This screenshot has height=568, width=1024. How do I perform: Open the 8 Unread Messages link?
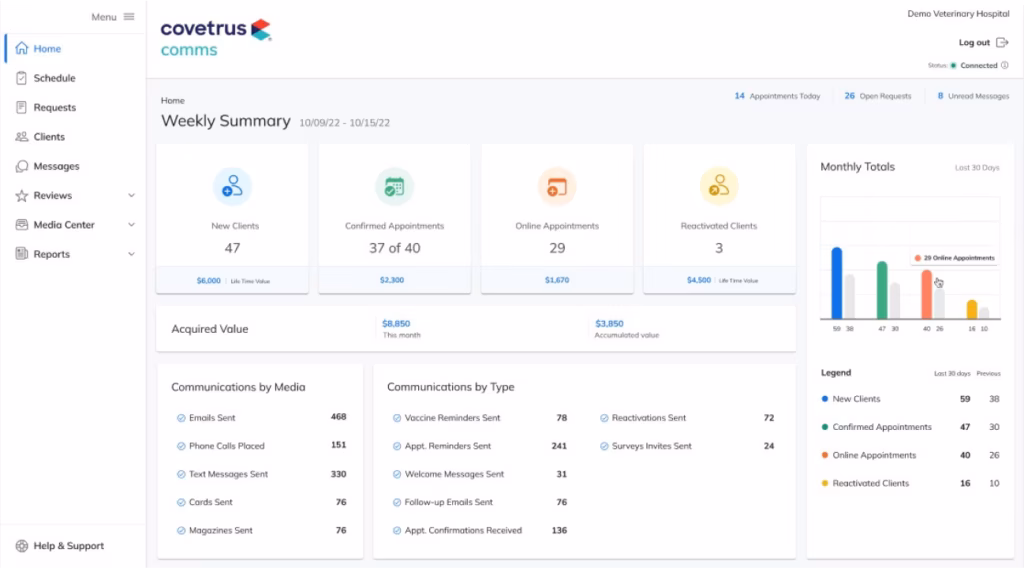(974, 96)
